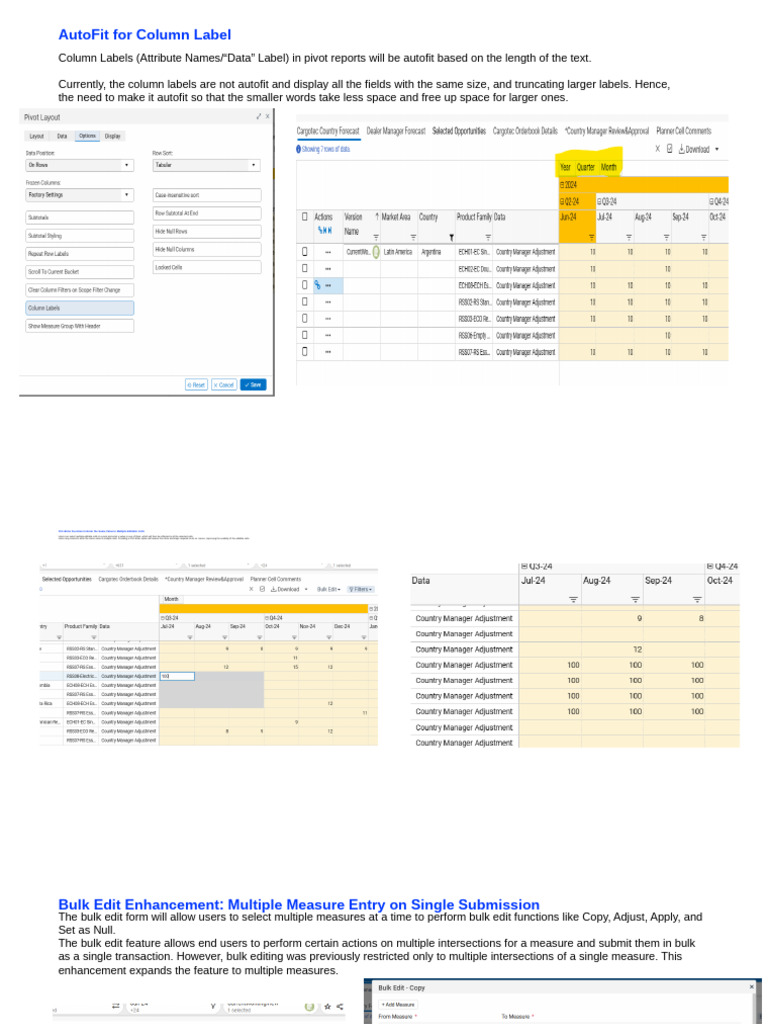Click the Aug-24 filter icon in the enlarged Data grid
This screenshot has width=768, height=1024.
point(635,600)
